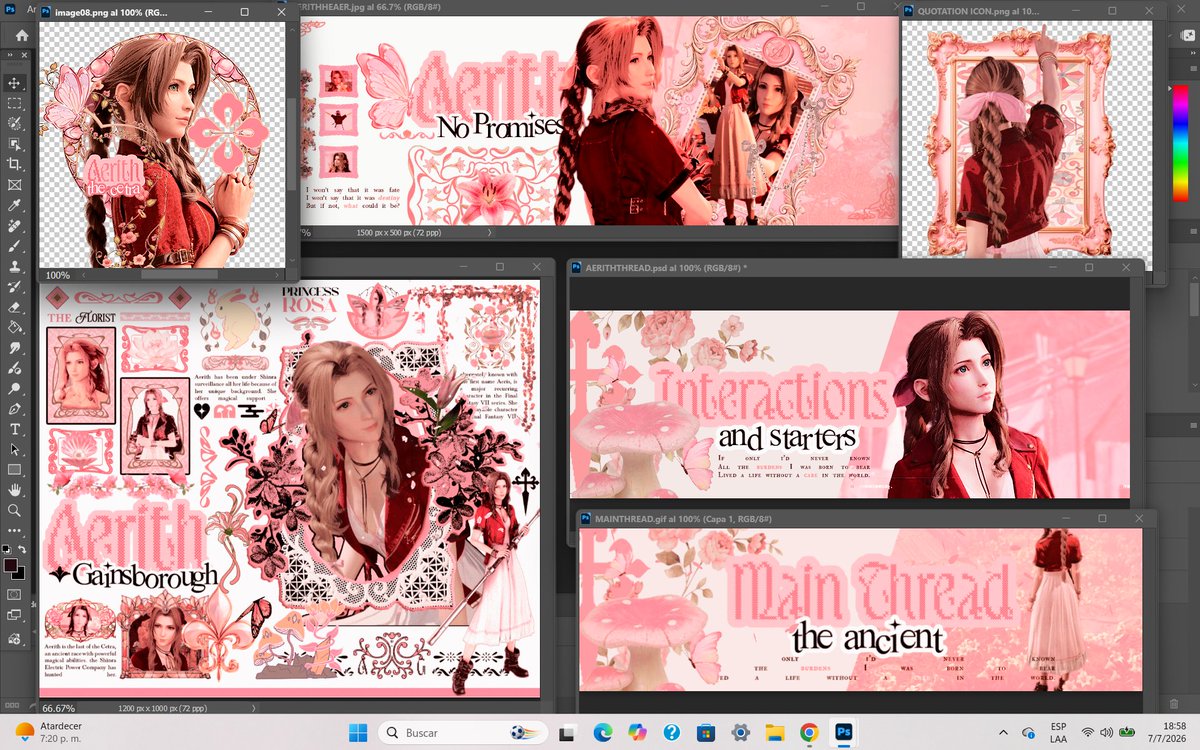
Task: Reset to default foreground and background colors
Action: click(7, 549)
